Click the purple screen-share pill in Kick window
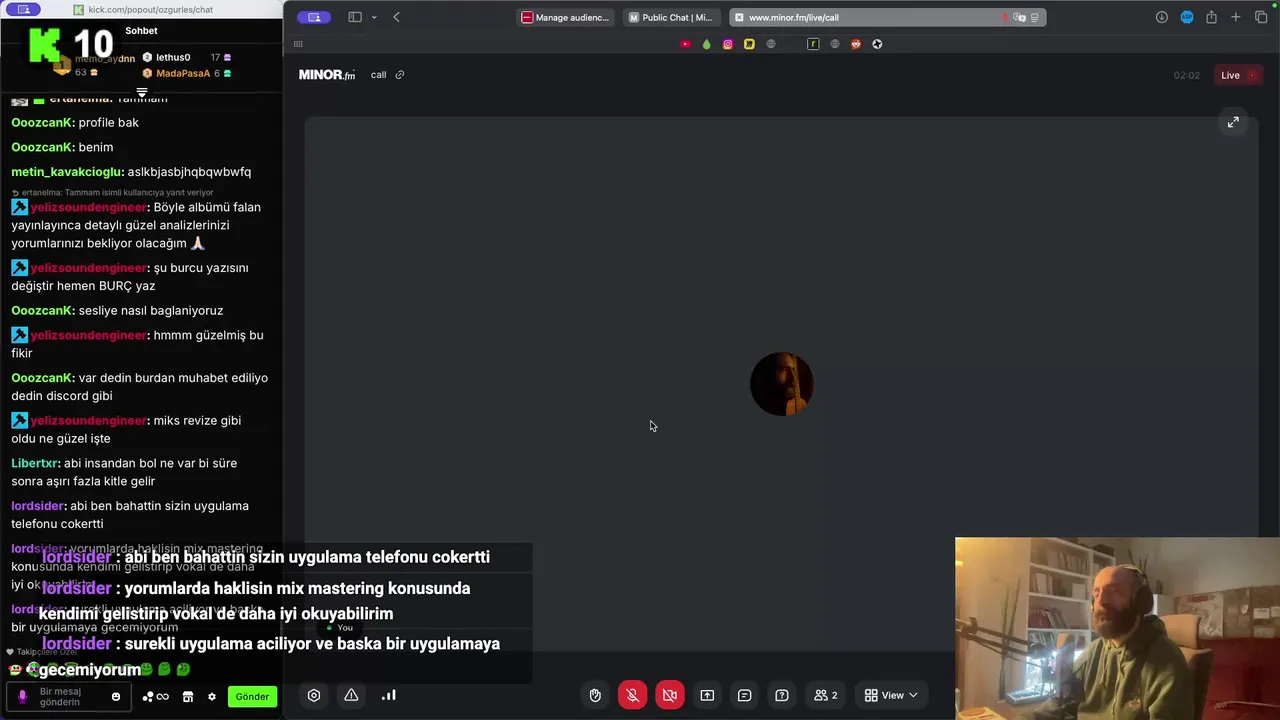 tap(23, 9)
